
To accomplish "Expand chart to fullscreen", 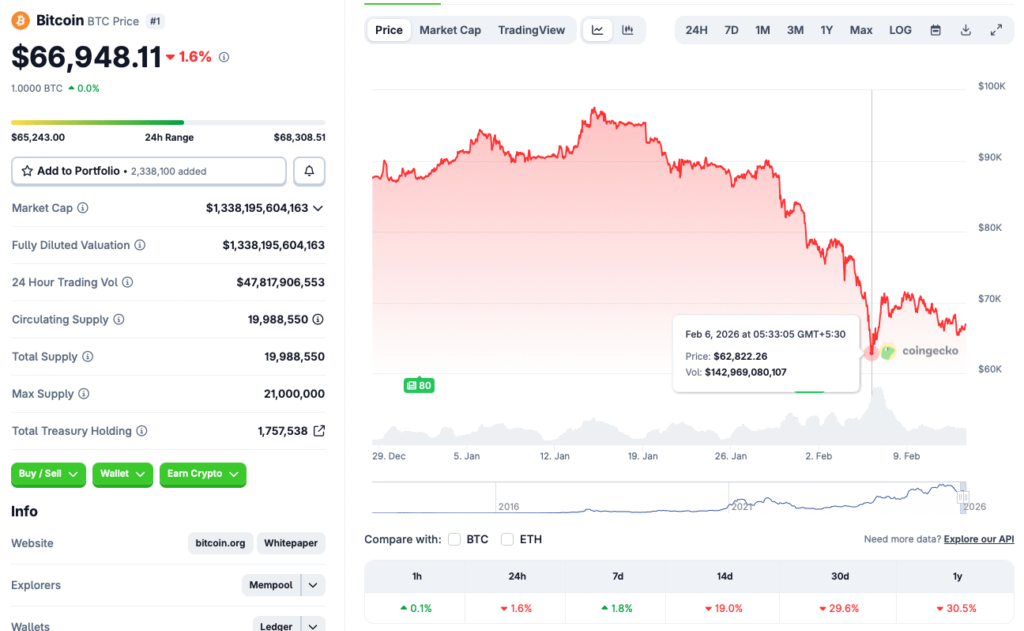I will (996, 30).
